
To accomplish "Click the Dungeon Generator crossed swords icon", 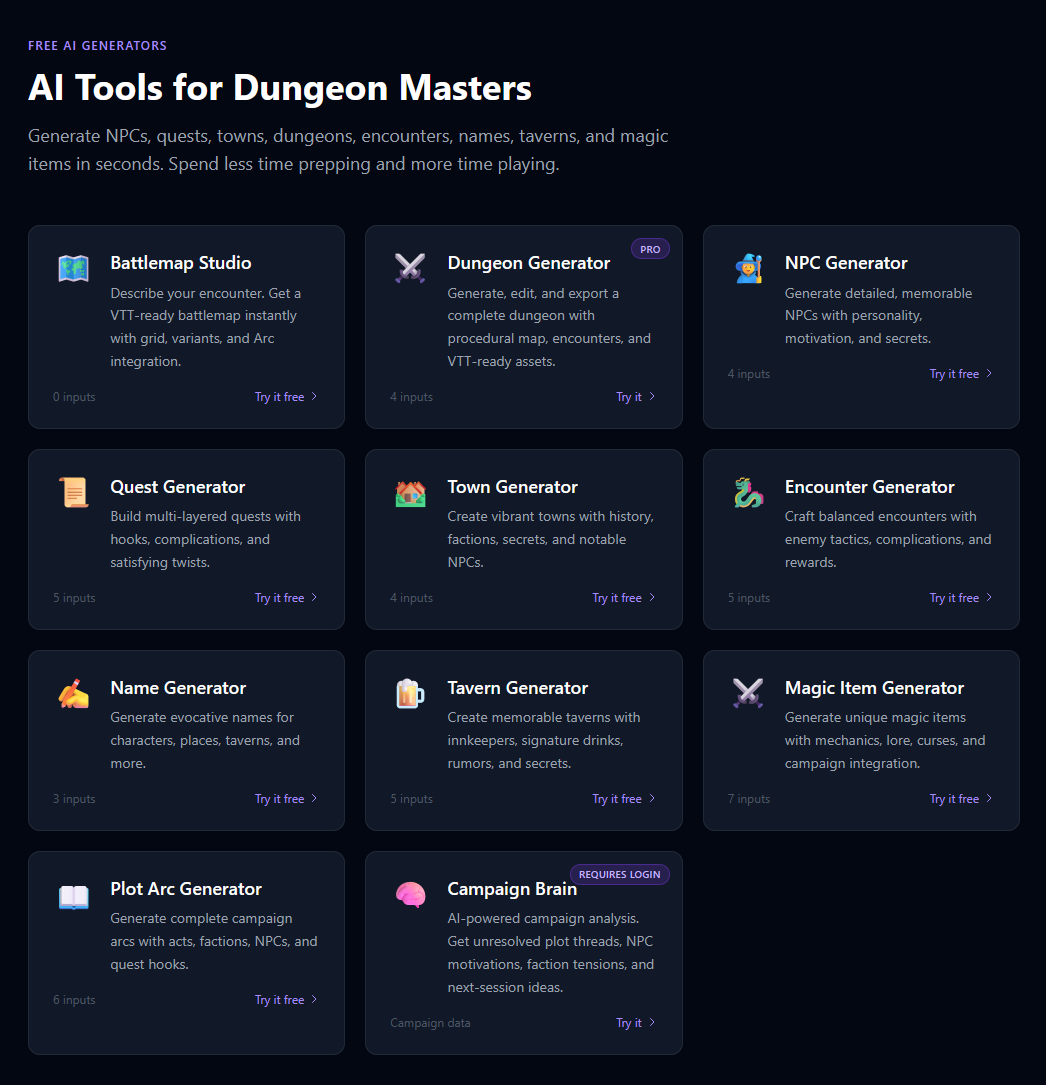I will (410, 268).
